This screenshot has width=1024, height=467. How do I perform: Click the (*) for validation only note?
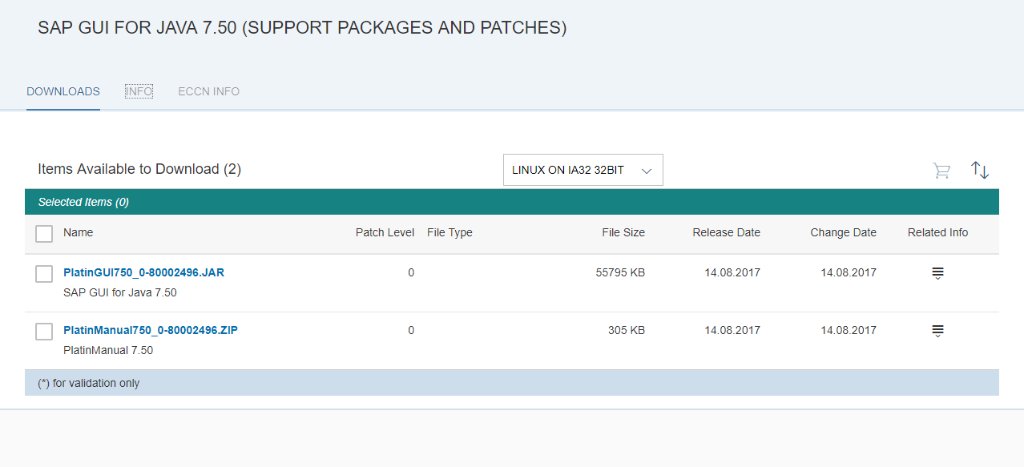pyautogui.click(x=89, y=383)
